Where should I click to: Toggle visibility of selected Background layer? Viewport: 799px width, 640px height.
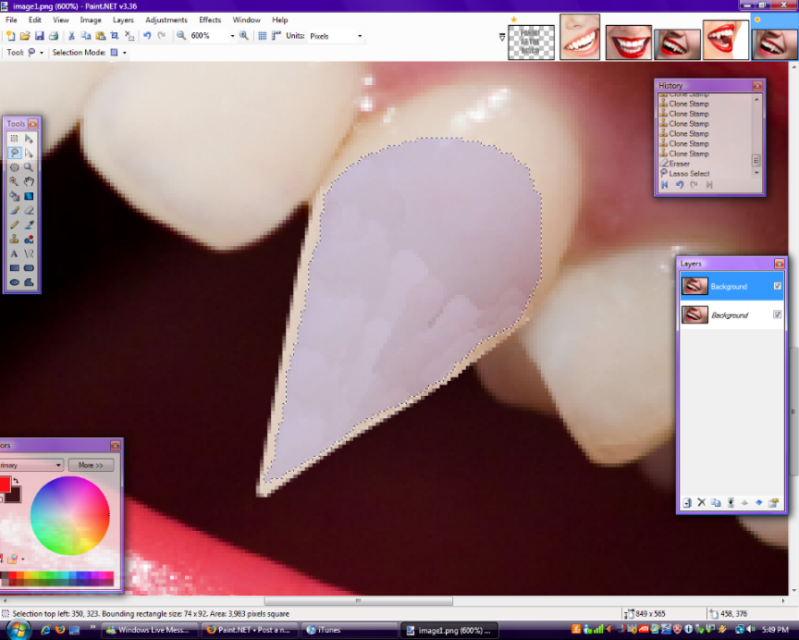click(777, 286)
